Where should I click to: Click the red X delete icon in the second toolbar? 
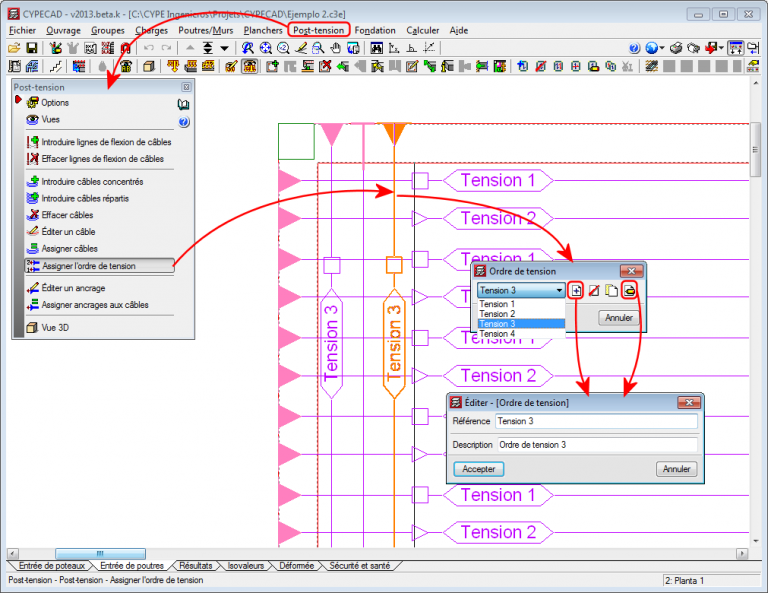point(325,66)
